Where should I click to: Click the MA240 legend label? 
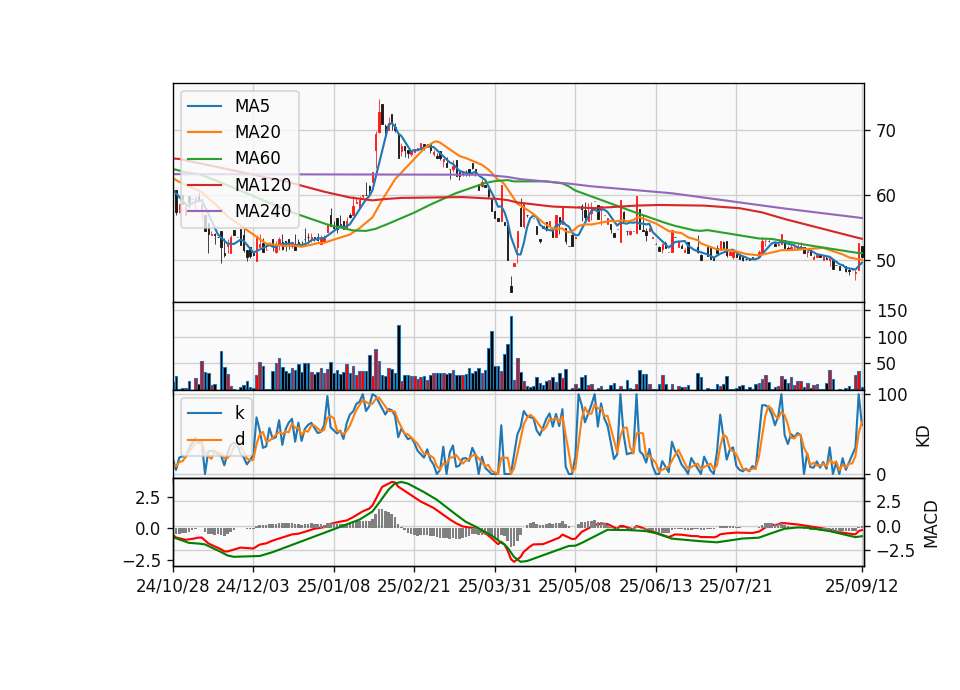point(263,211)
